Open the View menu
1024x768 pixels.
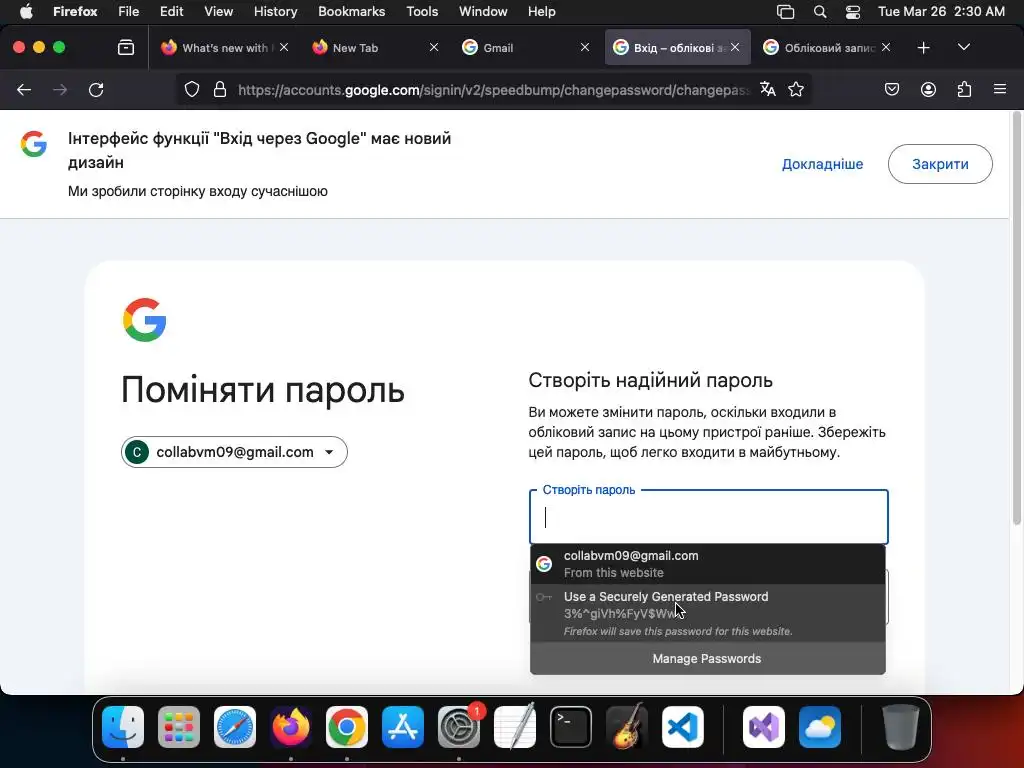click(218, 12)
